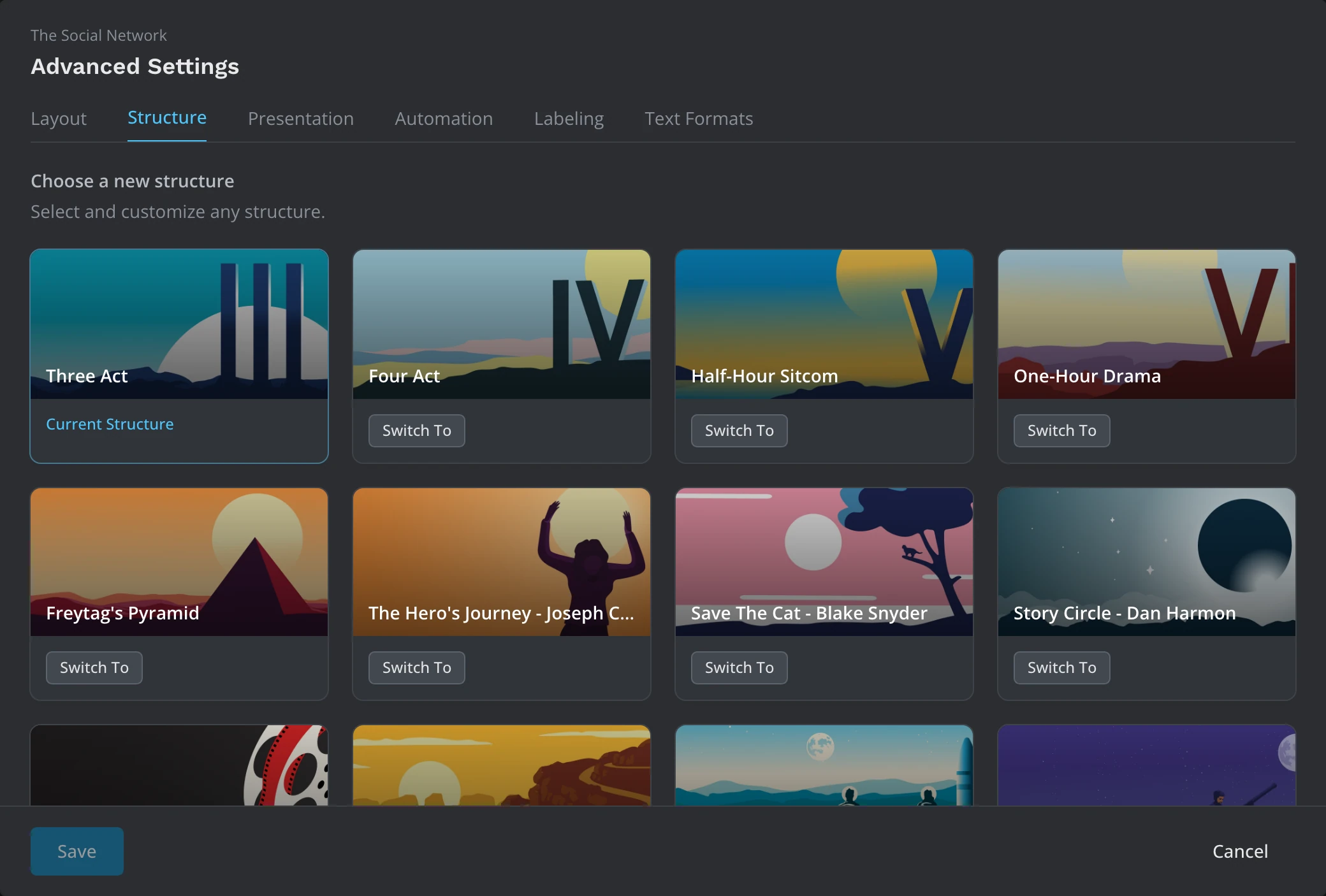Click the One-Hour Drama thumbnail
The width and height of the screenshot is (1326, 896).
pyautogui.click(x=1147, y=324)
